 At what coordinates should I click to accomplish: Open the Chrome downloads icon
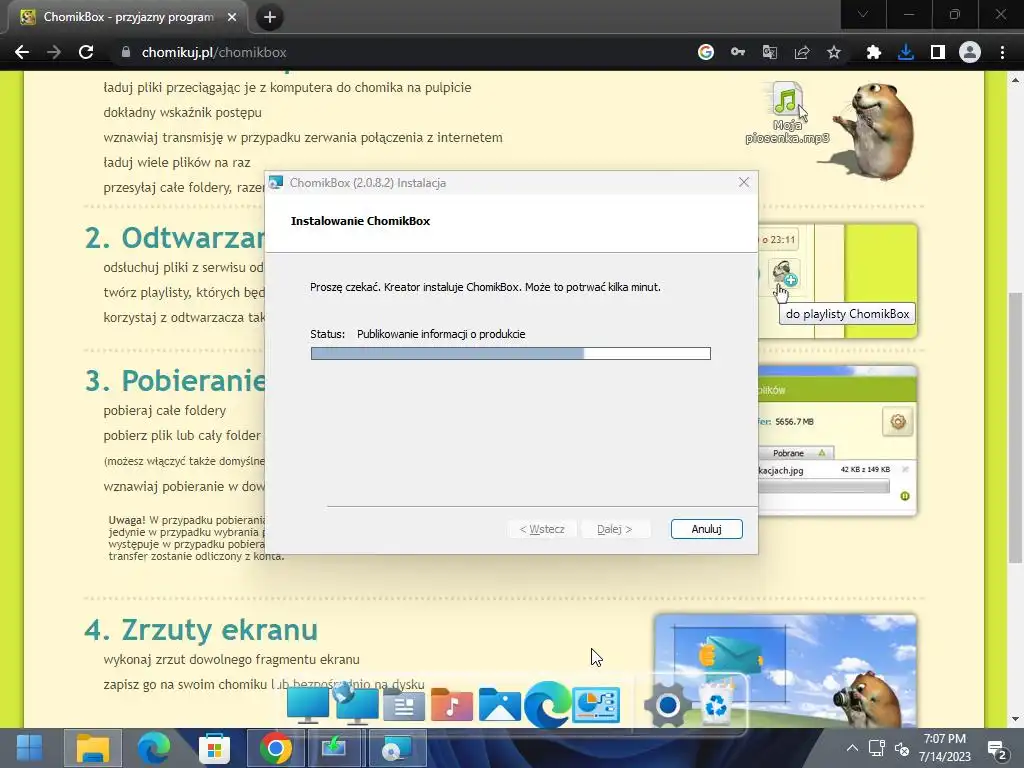(x=906, y=52)
